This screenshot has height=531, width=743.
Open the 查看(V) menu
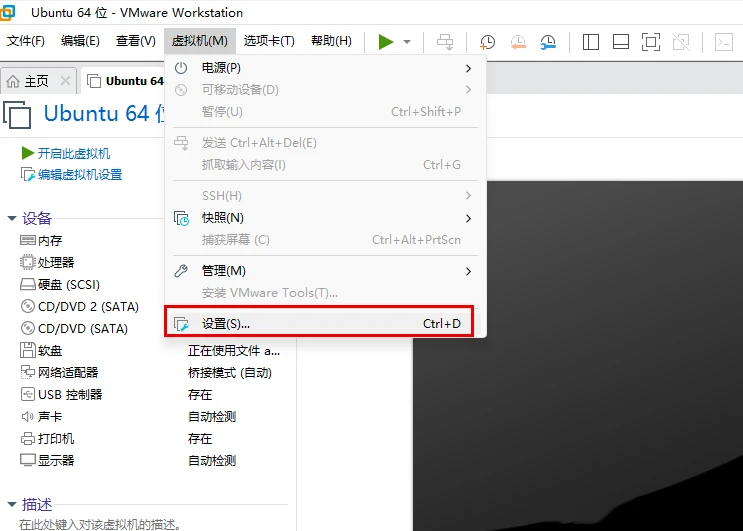click(x=136, y=41)
